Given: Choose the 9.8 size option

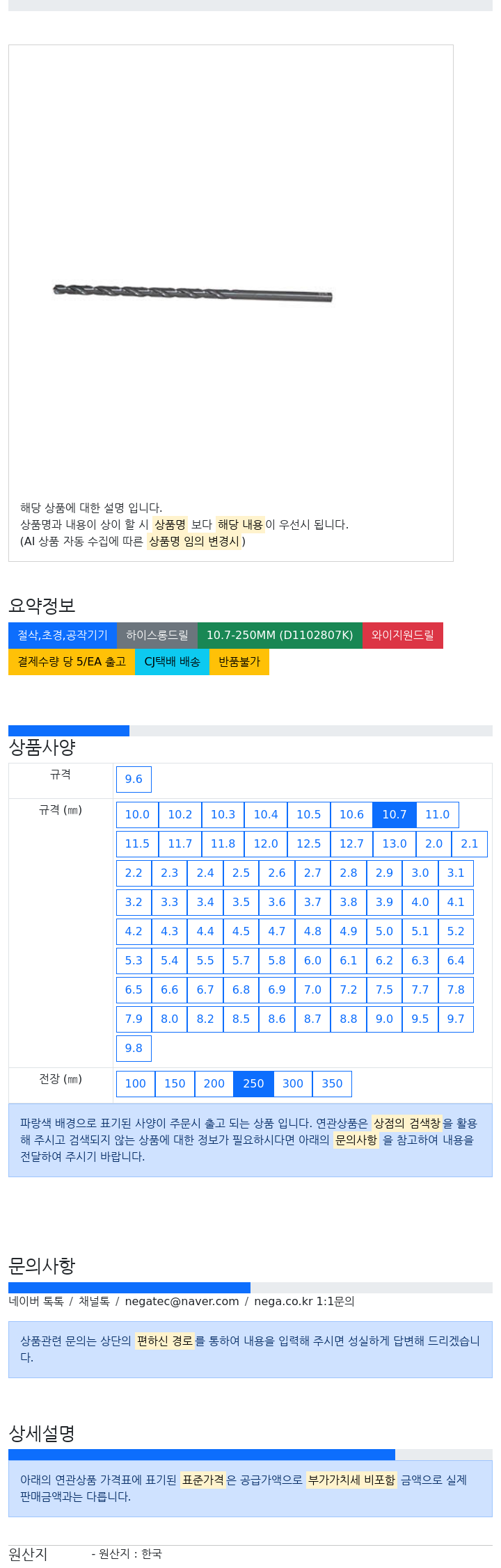Looking at the screenshot, I should tap(134, 1048).
